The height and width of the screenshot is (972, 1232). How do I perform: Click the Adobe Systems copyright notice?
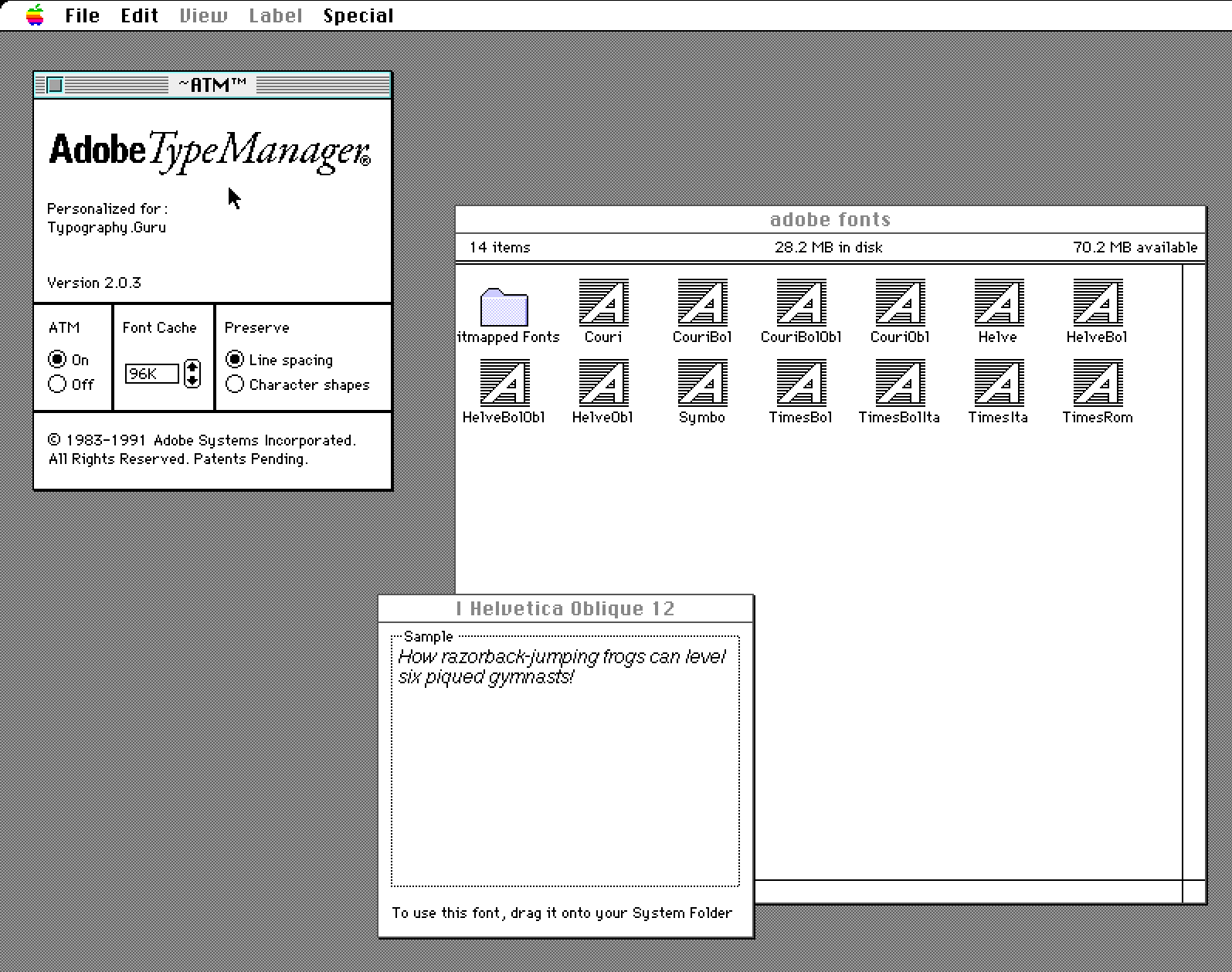202,449
